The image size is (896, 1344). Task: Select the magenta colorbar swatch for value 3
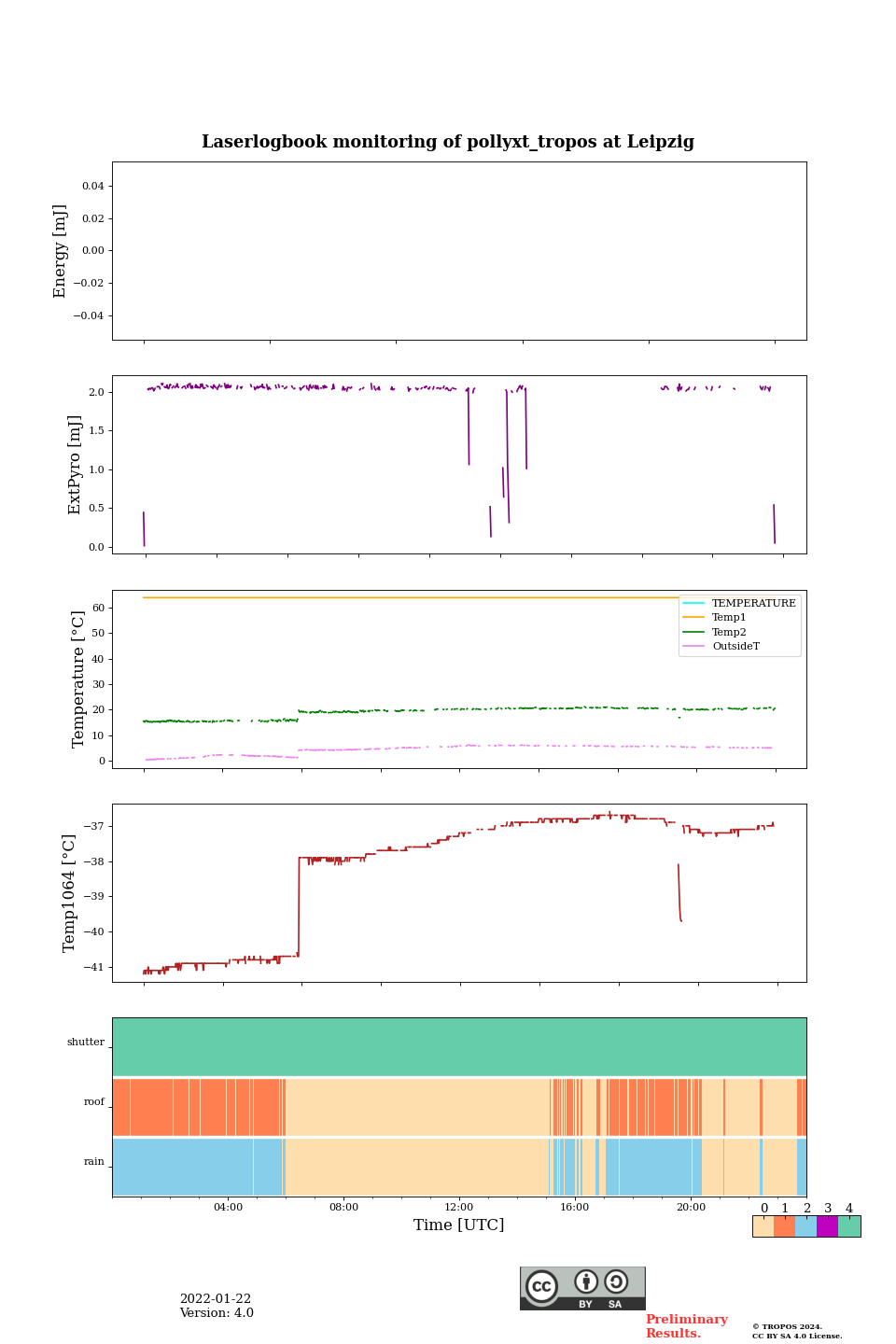click(x=827, y=1226)
